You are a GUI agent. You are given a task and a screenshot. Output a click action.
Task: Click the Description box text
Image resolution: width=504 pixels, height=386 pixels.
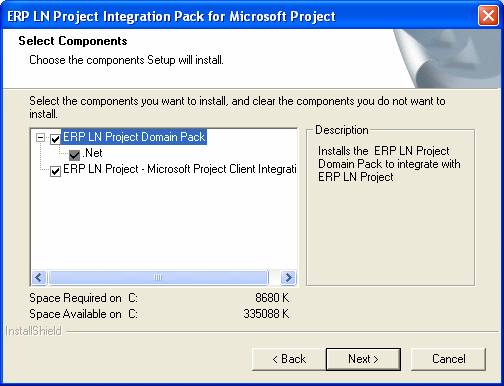click(389, 164)
